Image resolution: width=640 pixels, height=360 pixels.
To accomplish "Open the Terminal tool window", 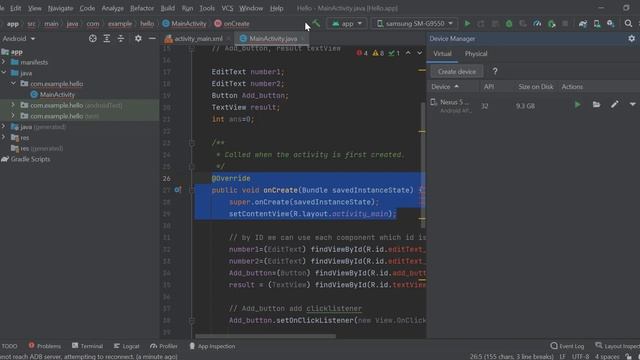I will (87, 346).
